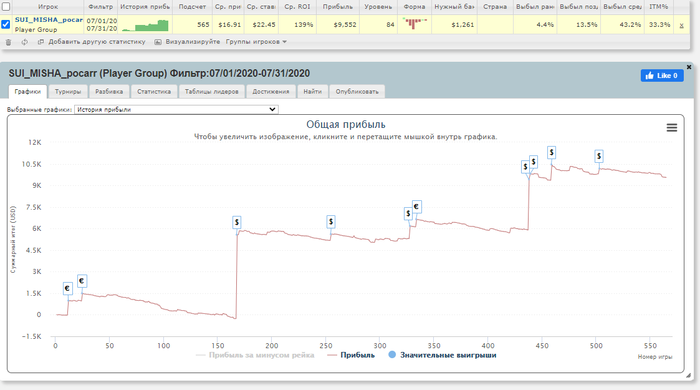Open the Найти tab
The width and height of the screenshot is (700, 390).
[x=312, y=91]
